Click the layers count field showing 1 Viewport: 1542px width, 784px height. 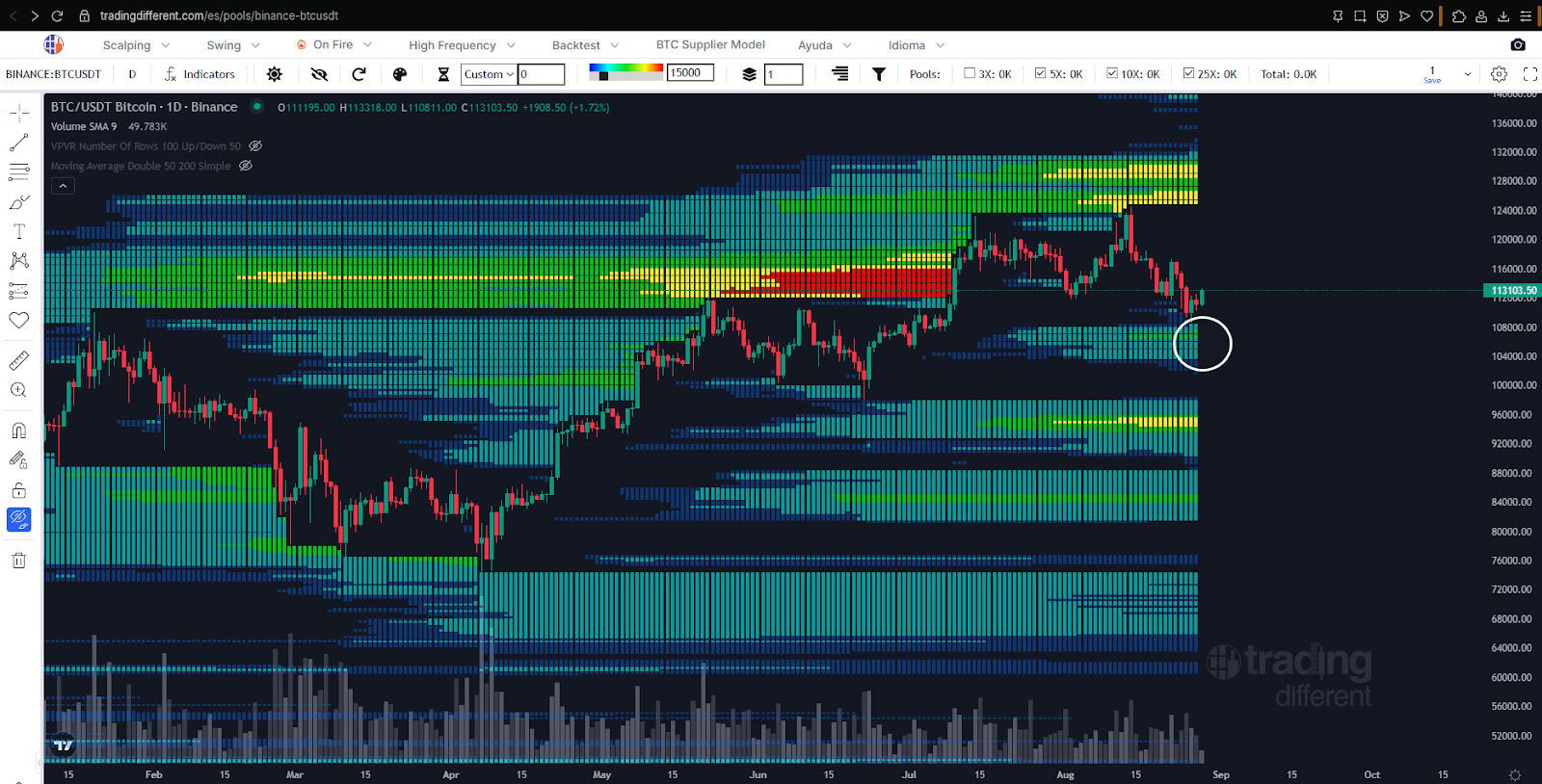tap(784, 74)
